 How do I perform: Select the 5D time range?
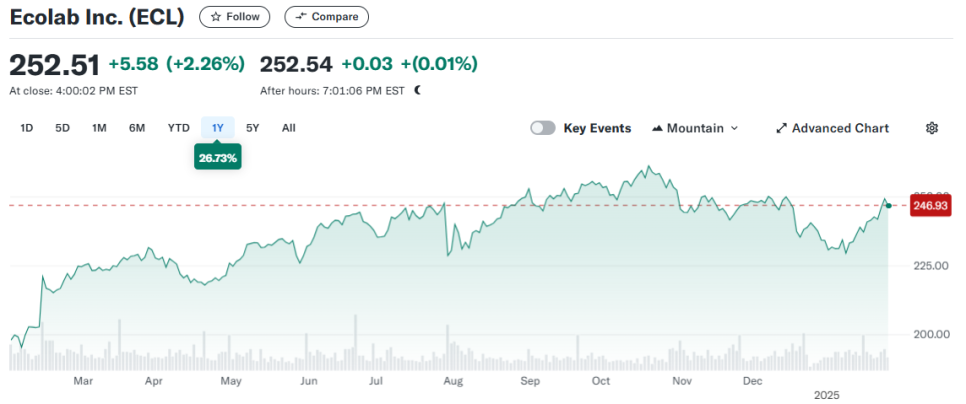[x=62, y=128]
